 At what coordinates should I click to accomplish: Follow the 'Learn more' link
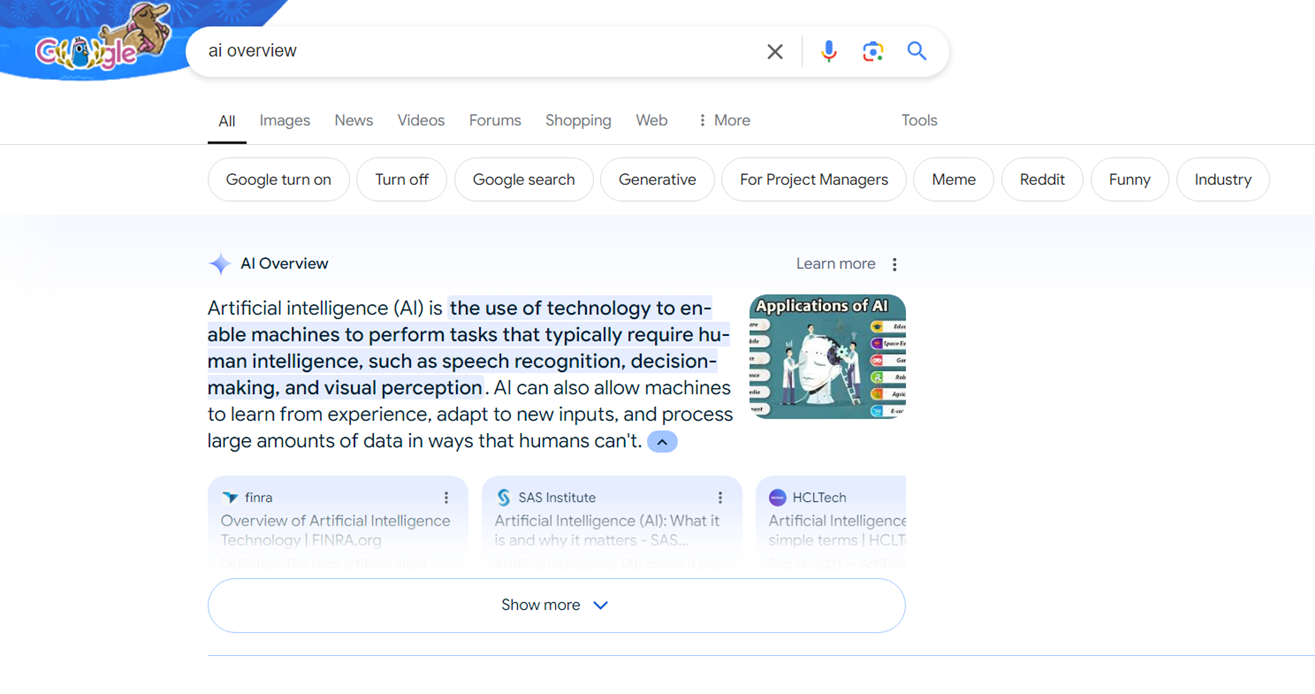pyautogui.click(x=836, y=264)
